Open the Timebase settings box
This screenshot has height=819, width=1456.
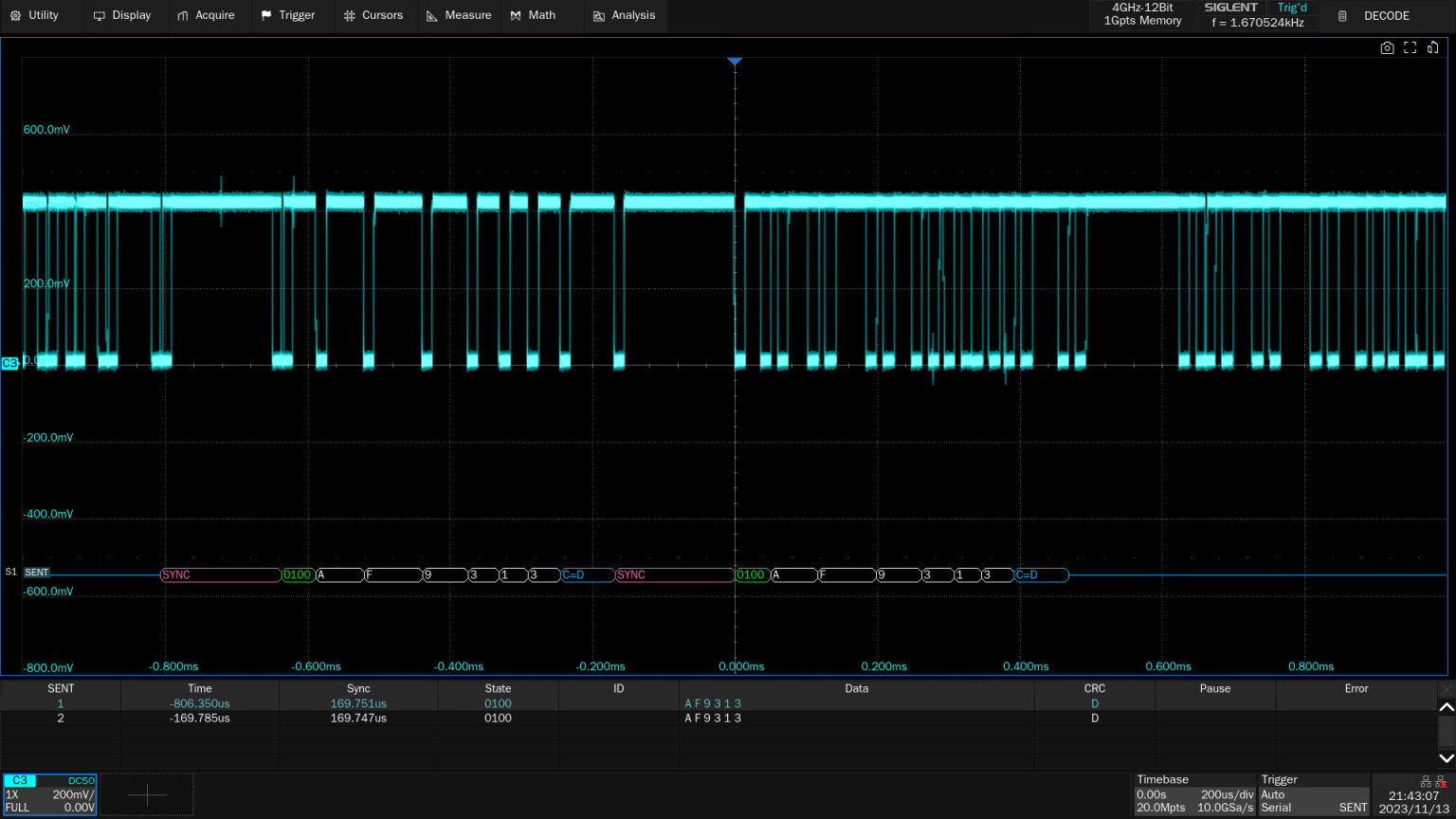click(x=1194, y=794)
